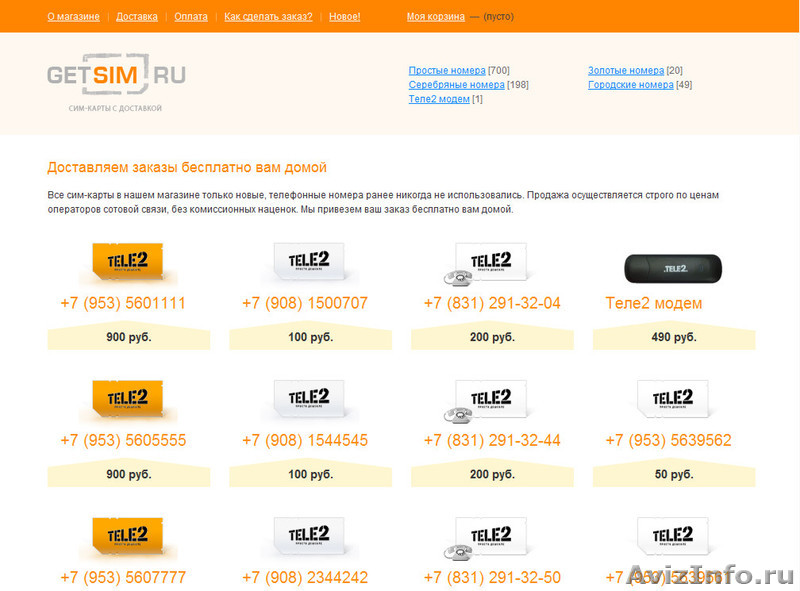Click the 100 руб. price under +7 (908) 1500707
The image size is (800, 591).
(310, 337)
